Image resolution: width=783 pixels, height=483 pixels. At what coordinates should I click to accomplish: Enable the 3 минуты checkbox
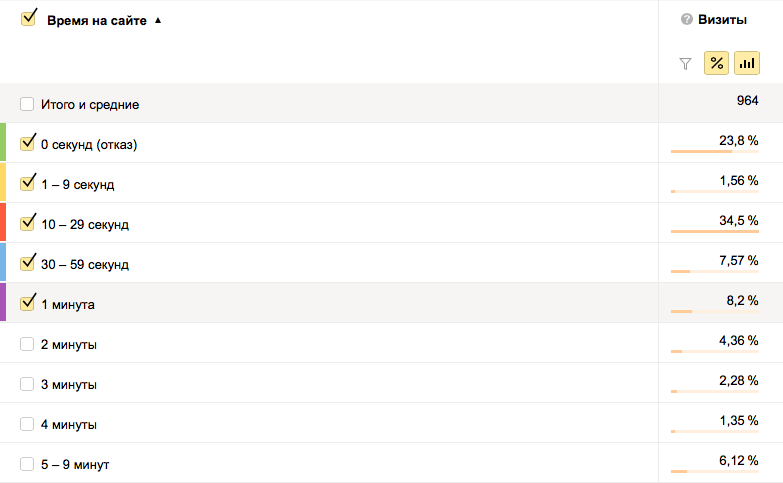[27, 384]
